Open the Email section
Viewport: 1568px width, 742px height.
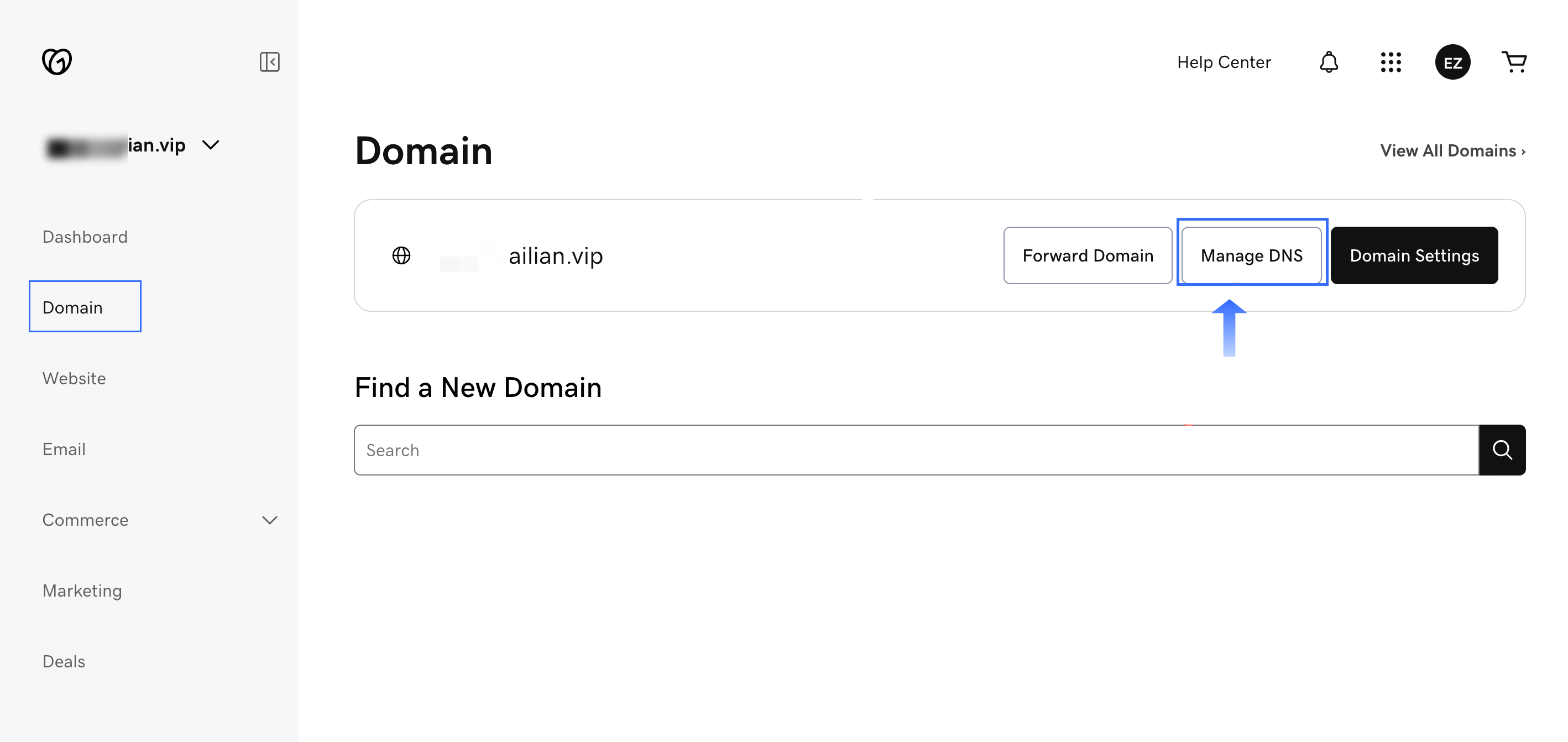63,449
